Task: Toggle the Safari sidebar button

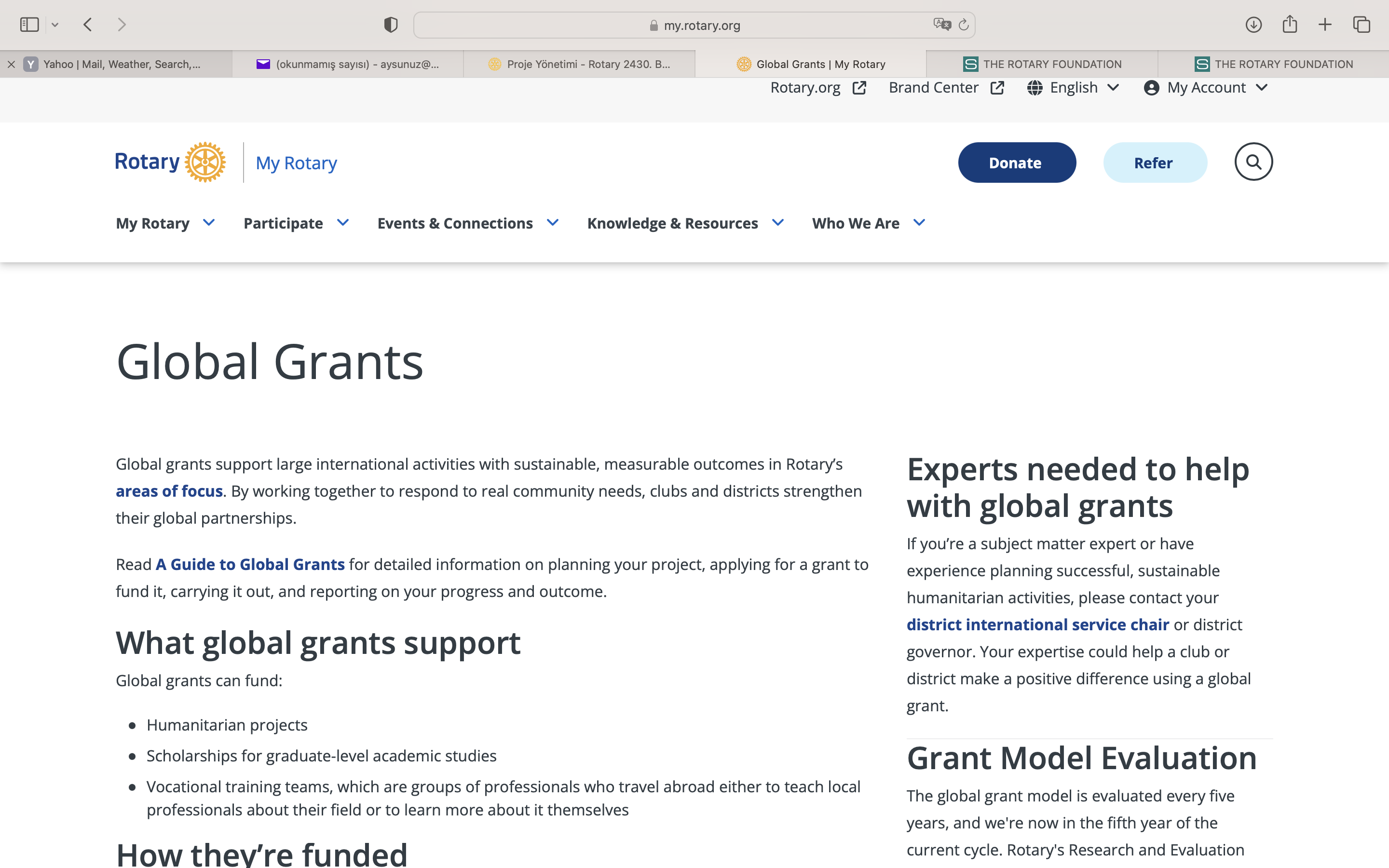Action: pos(29,25)
